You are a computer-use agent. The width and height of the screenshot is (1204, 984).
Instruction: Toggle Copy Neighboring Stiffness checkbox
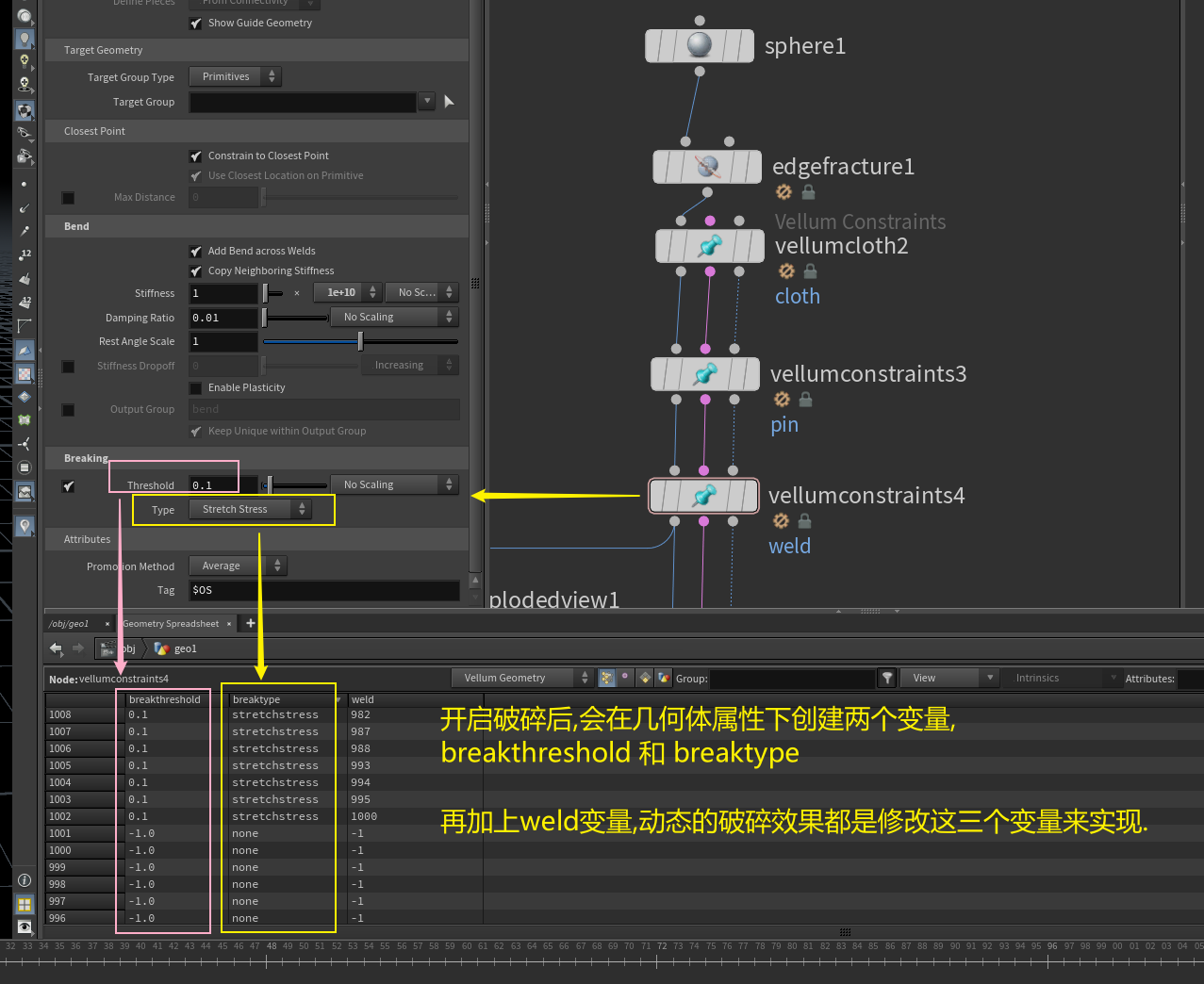[x=196, y=271]
